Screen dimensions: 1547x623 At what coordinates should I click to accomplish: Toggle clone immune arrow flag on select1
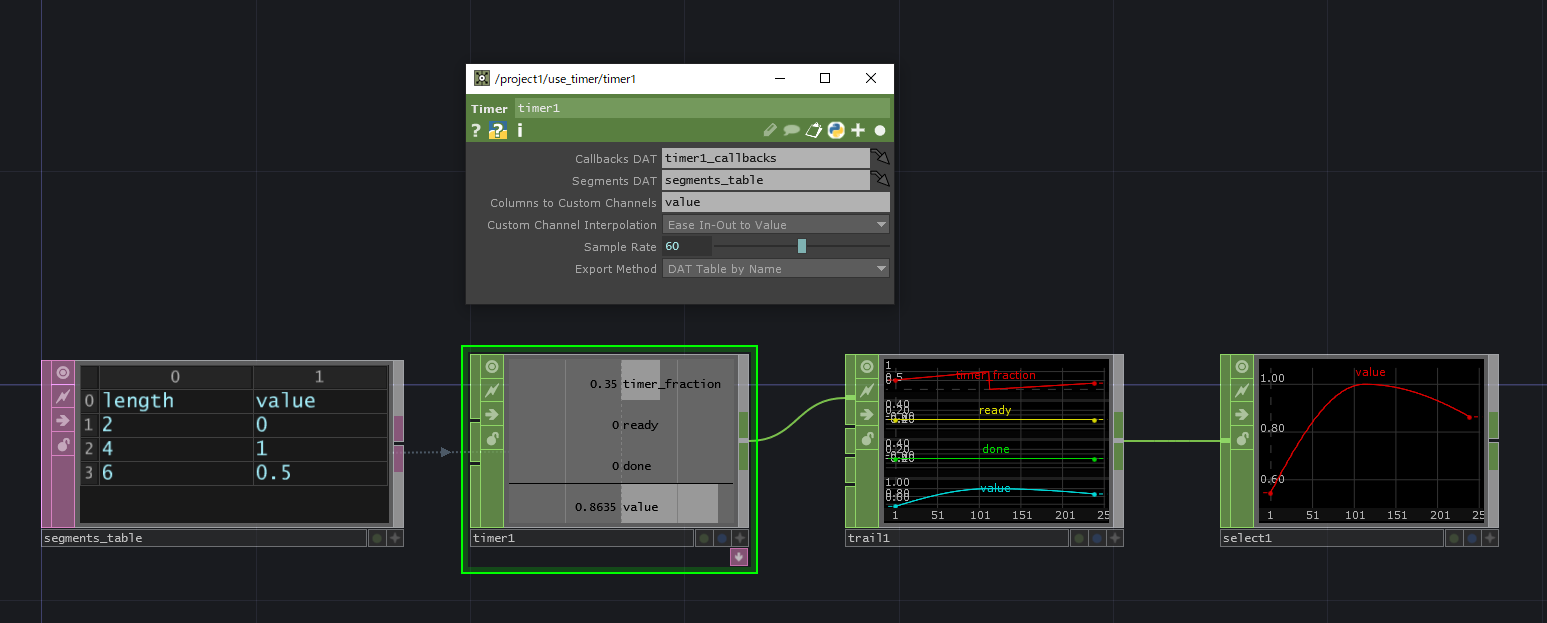pos(1242,415)
